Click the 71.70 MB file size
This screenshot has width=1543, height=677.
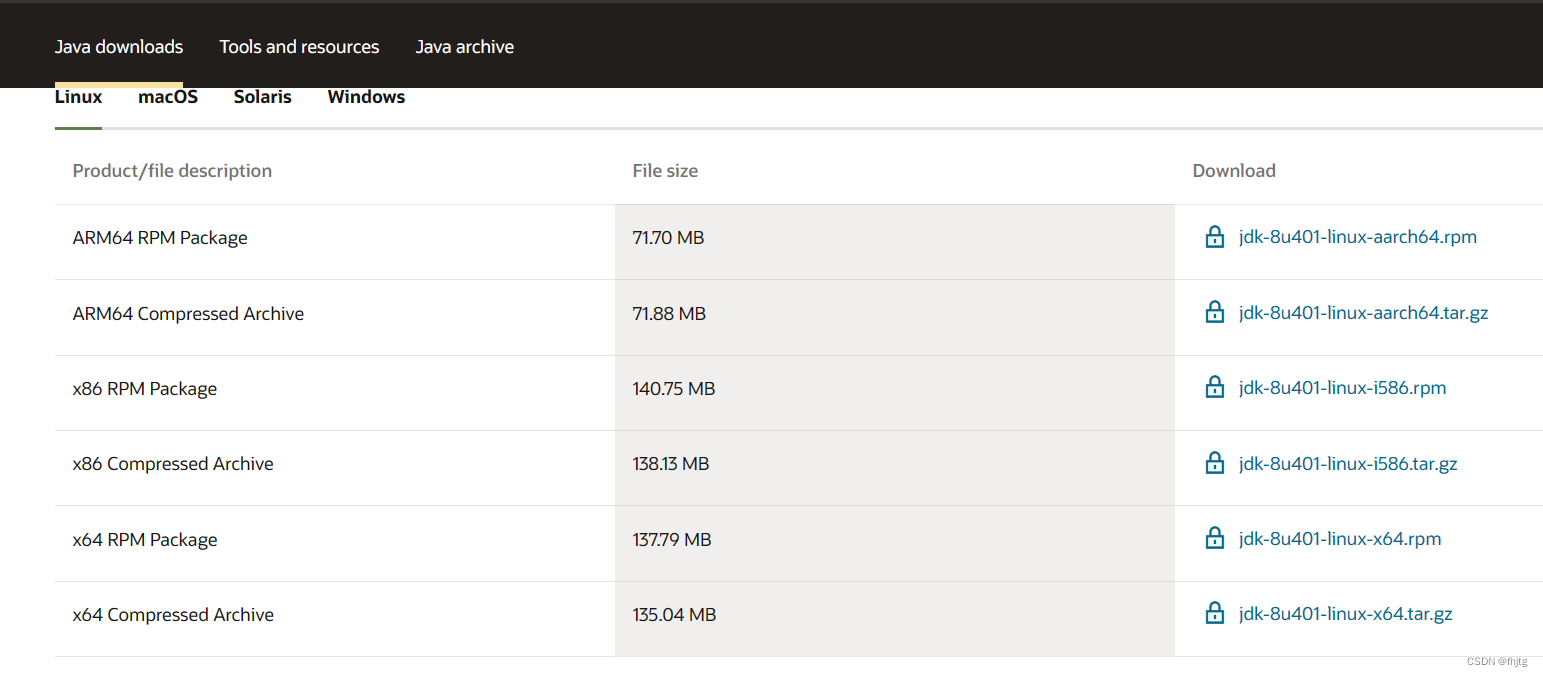[x=668, y=238]
